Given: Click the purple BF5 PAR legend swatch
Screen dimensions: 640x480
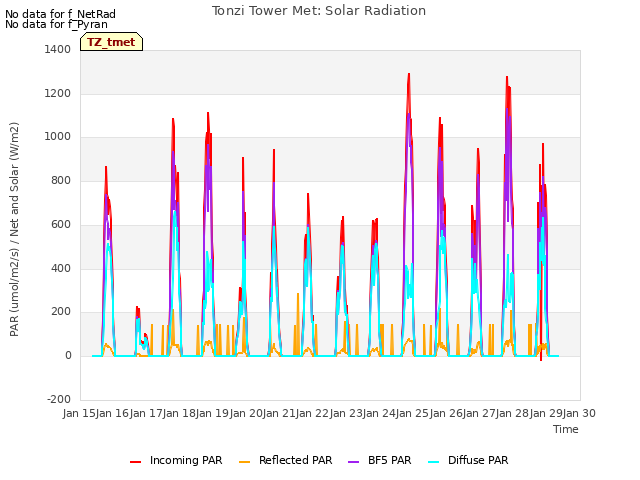Looking at the screenshot, I should click(353, 462).
